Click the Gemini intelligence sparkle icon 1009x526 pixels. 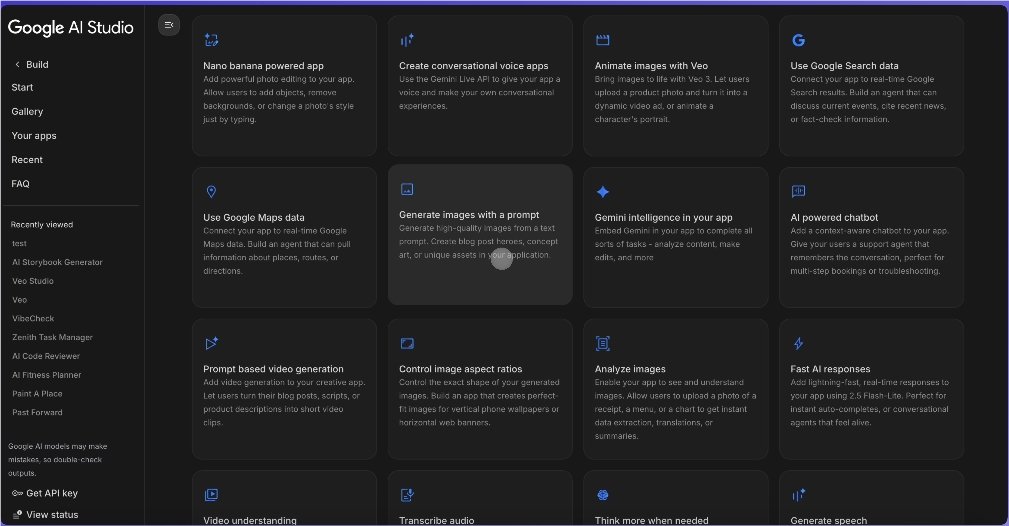click(x=603, y=192)
